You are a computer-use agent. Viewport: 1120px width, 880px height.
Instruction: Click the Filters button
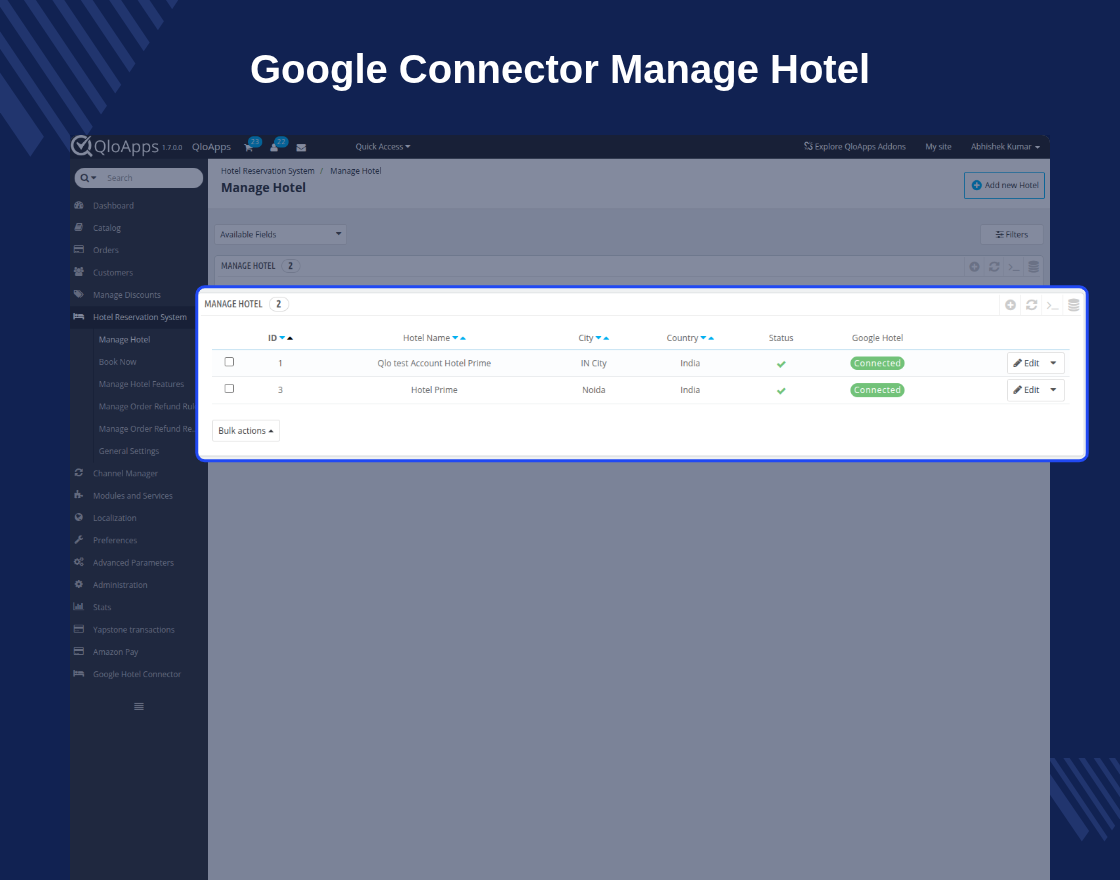tap(1011, 234)
